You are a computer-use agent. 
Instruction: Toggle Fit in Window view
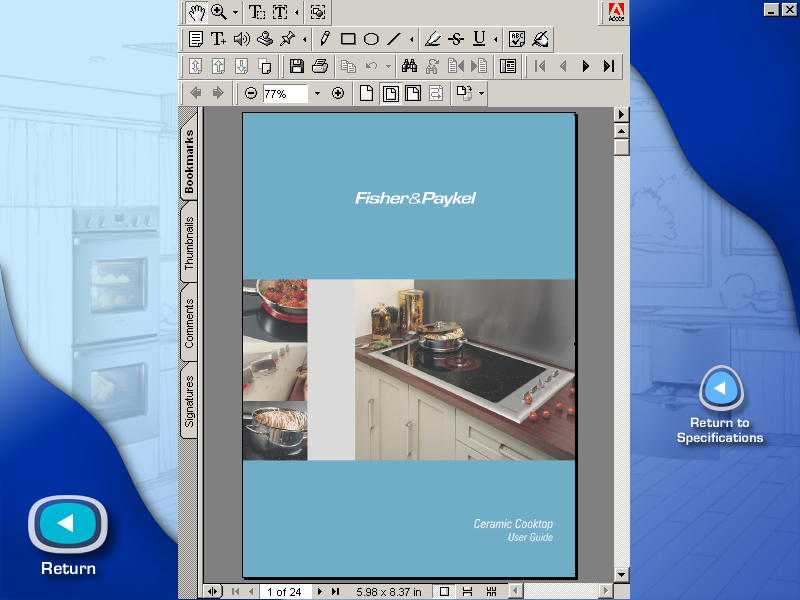pos(390,93)
